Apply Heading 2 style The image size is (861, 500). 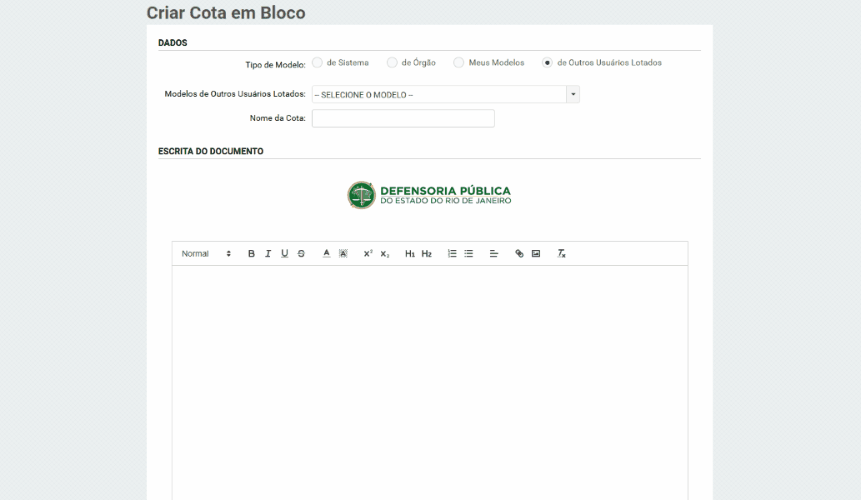[426, 254]
